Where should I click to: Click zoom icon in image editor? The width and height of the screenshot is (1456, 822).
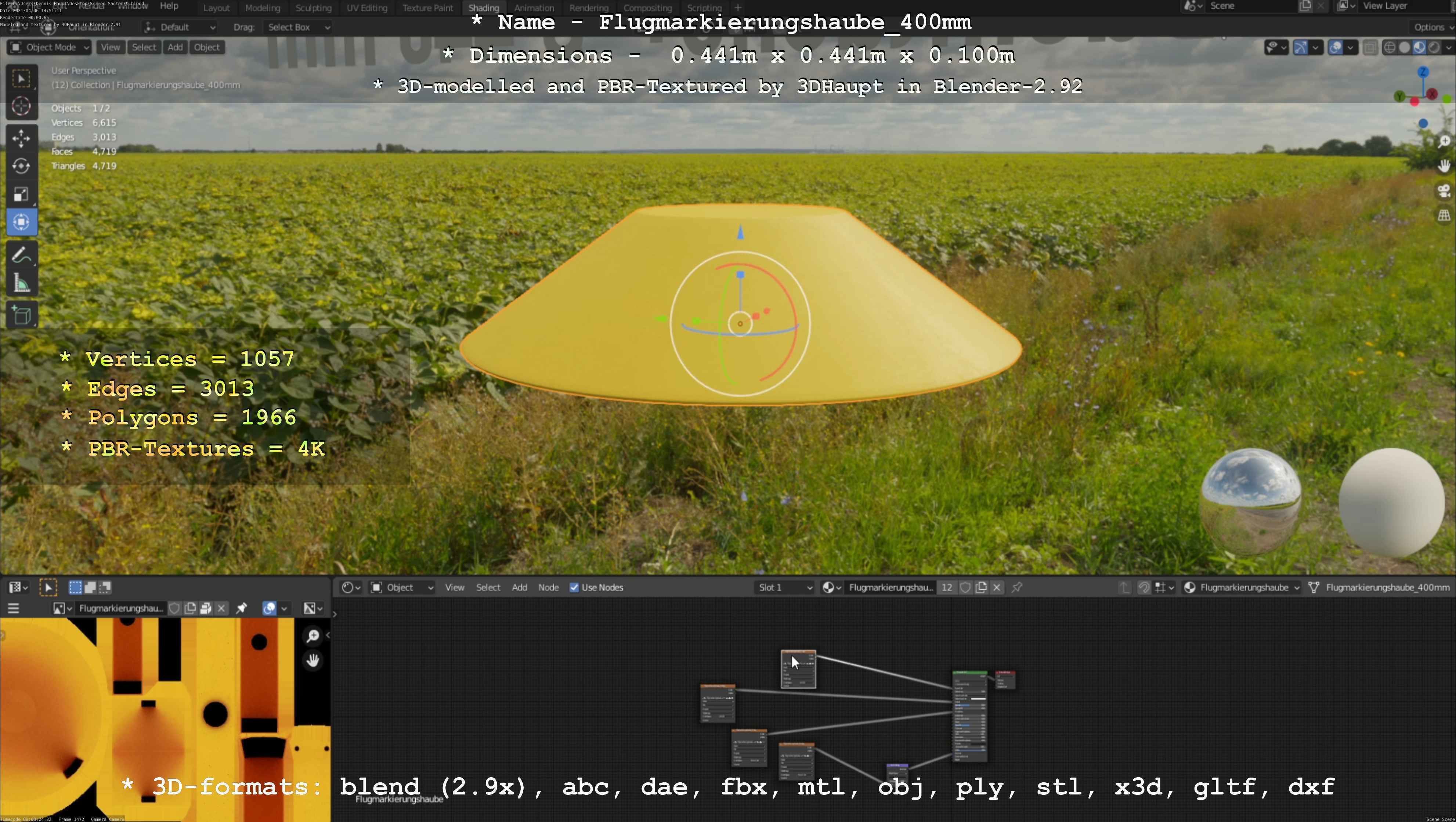point(312,636)
